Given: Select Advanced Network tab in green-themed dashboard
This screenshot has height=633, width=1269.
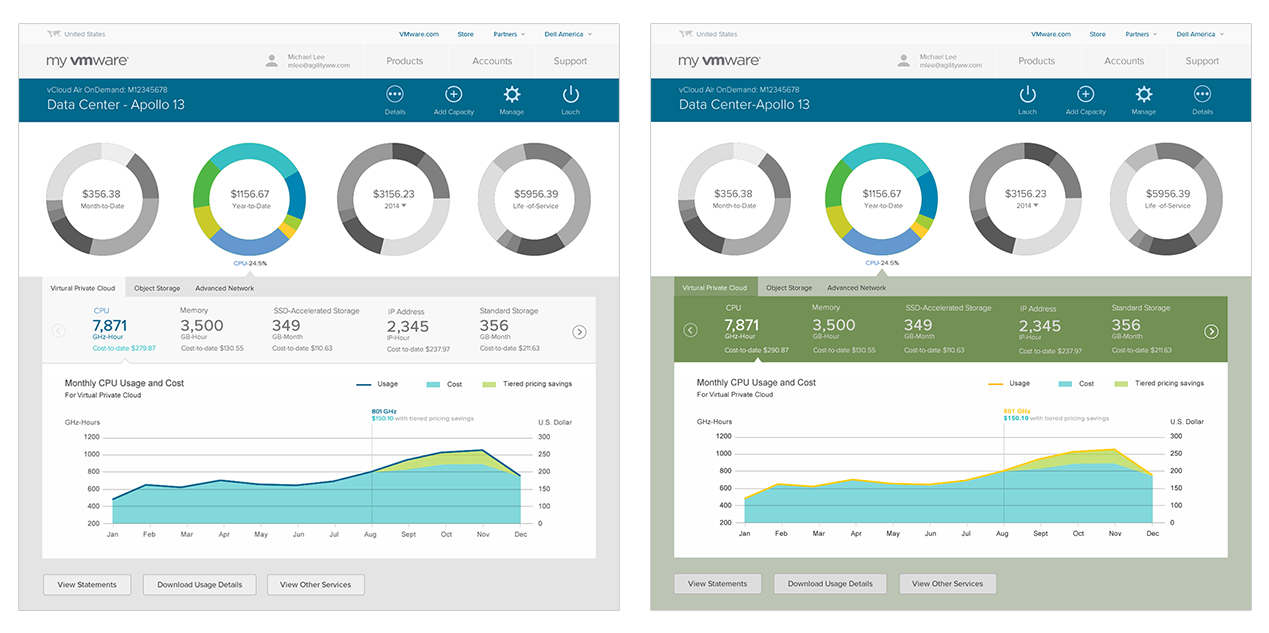Looking at the screenshot, I should tap(856, 288).
